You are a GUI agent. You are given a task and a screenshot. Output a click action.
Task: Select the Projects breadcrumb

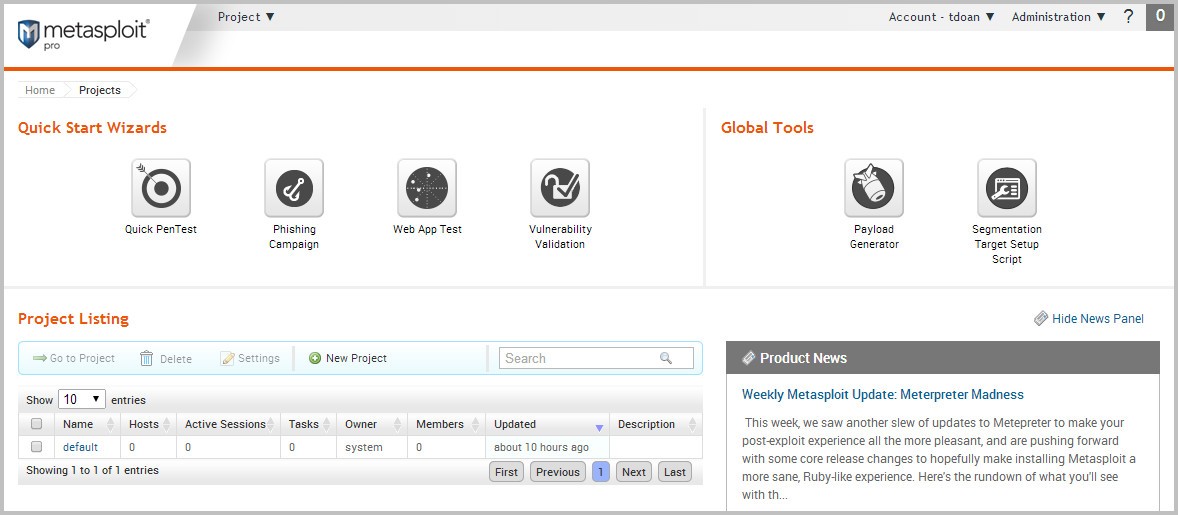tap(100, 90)
